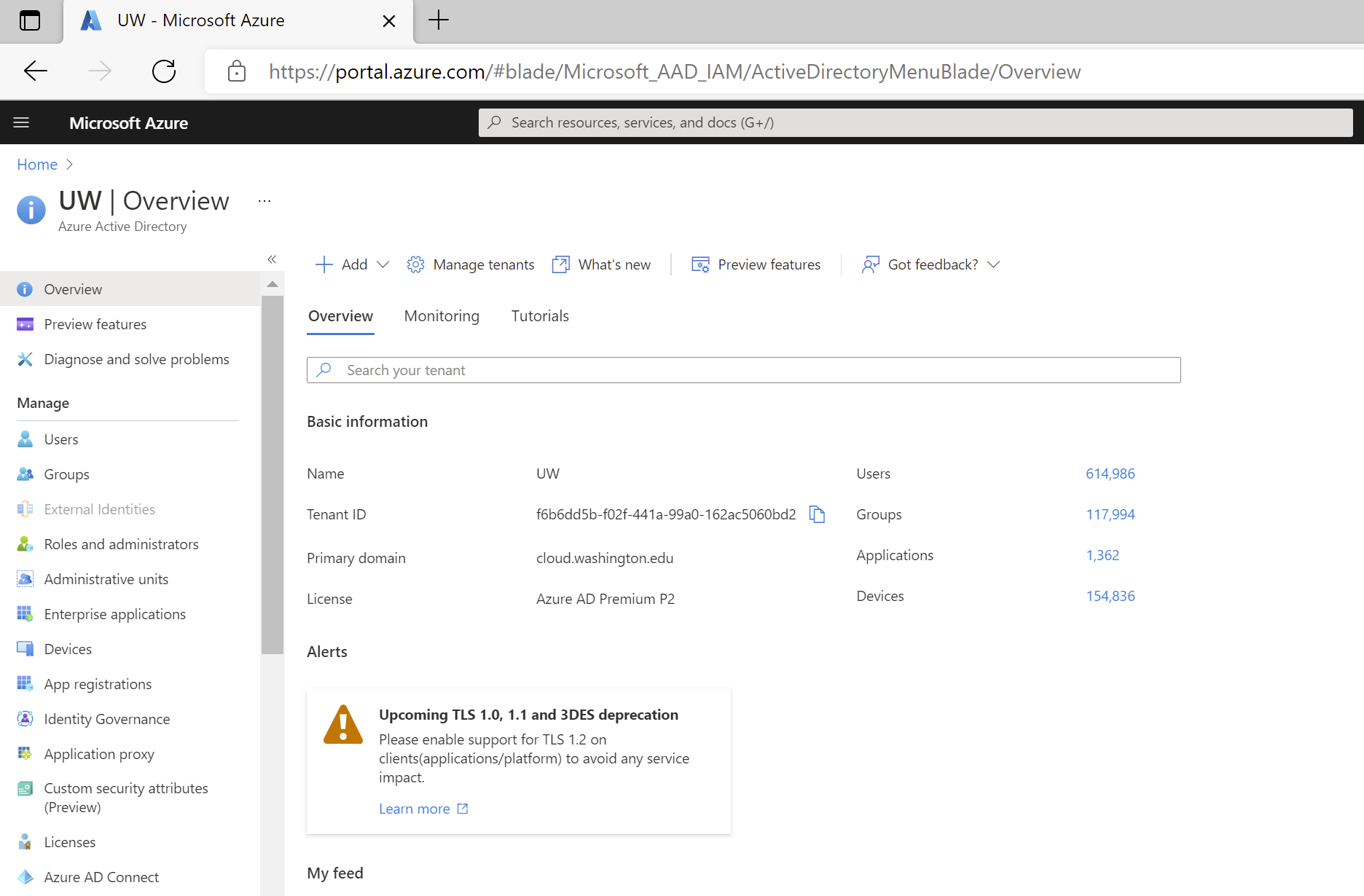
Task: Click the Search your tenant field
Action: pos(743,370)
